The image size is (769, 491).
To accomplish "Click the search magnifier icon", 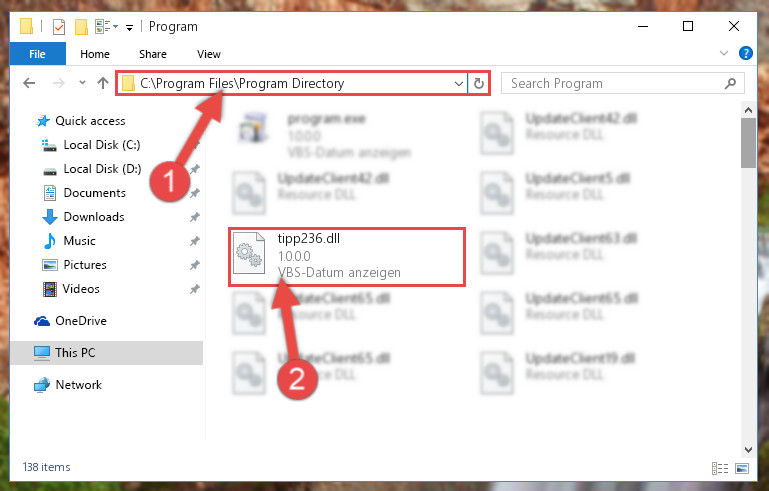I will point(730,83).
